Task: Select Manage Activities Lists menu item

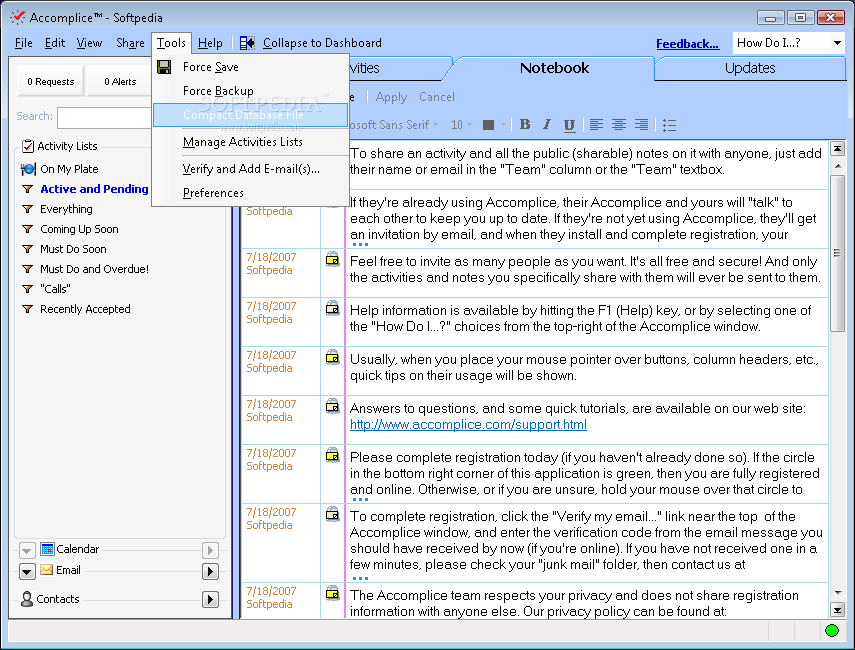Action: click(250, 142)
